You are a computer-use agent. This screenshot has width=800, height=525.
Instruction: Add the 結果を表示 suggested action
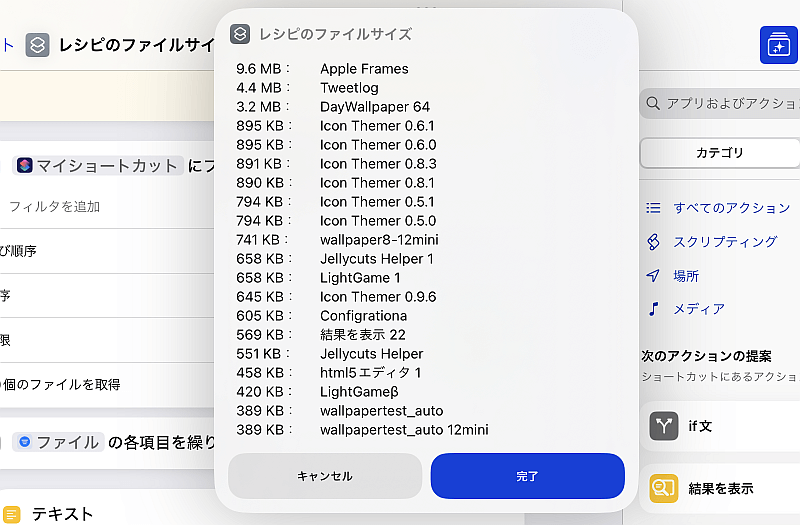tap(719, 488)
